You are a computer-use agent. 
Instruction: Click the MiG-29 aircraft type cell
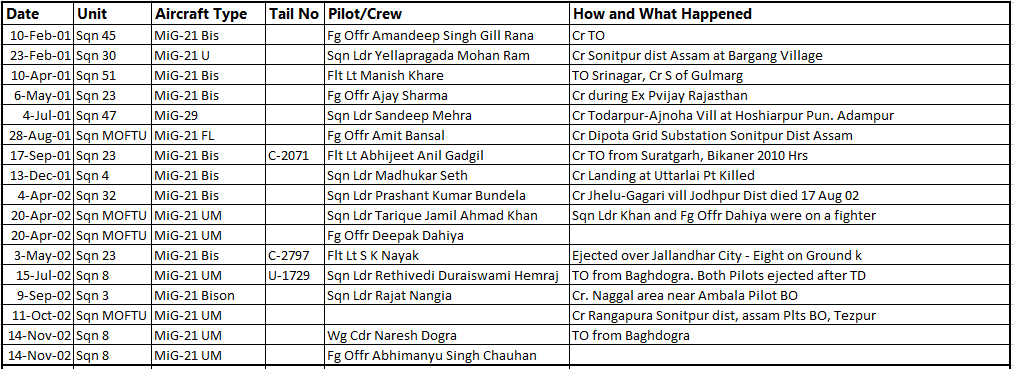pos(209,116)
